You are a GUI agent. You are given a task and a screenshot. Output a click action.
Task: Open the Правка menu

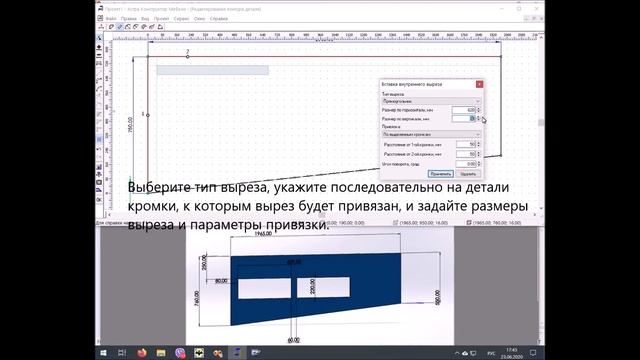tap(129, 19)
